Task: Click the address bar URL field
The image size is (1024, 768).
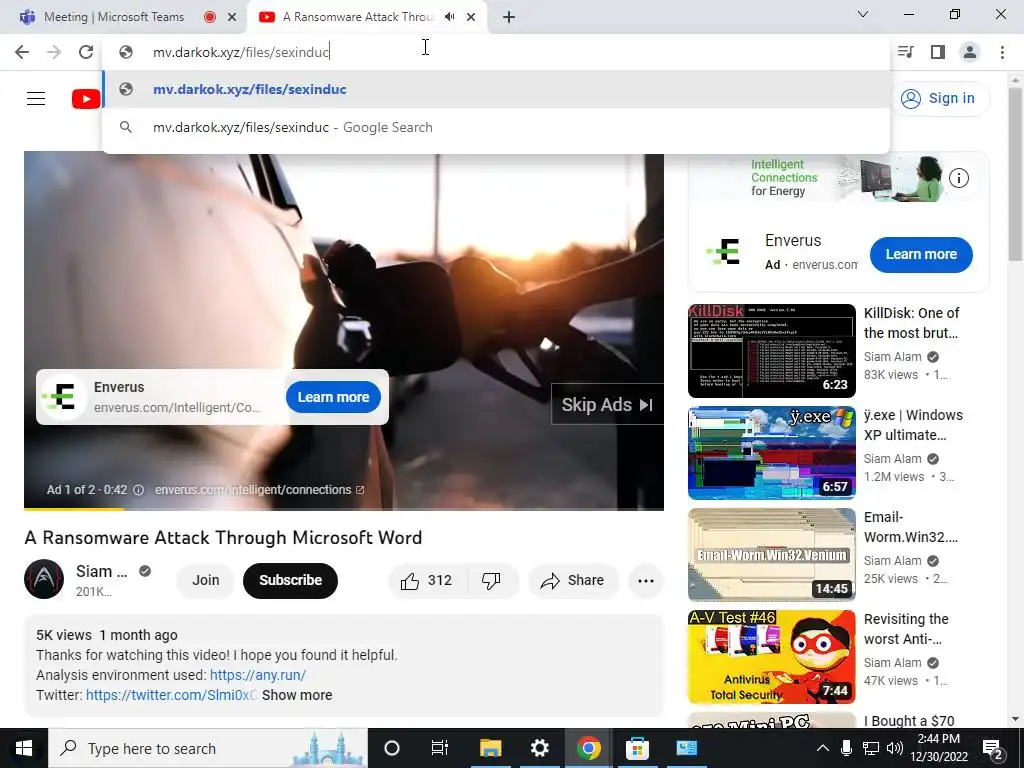Action: pos(496,52)
